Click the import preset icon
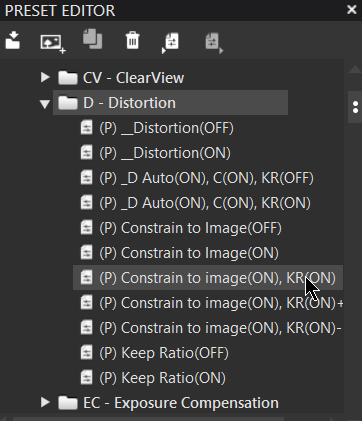The height and width of the screenshot is (421, 362). click(x=13, y=40)
